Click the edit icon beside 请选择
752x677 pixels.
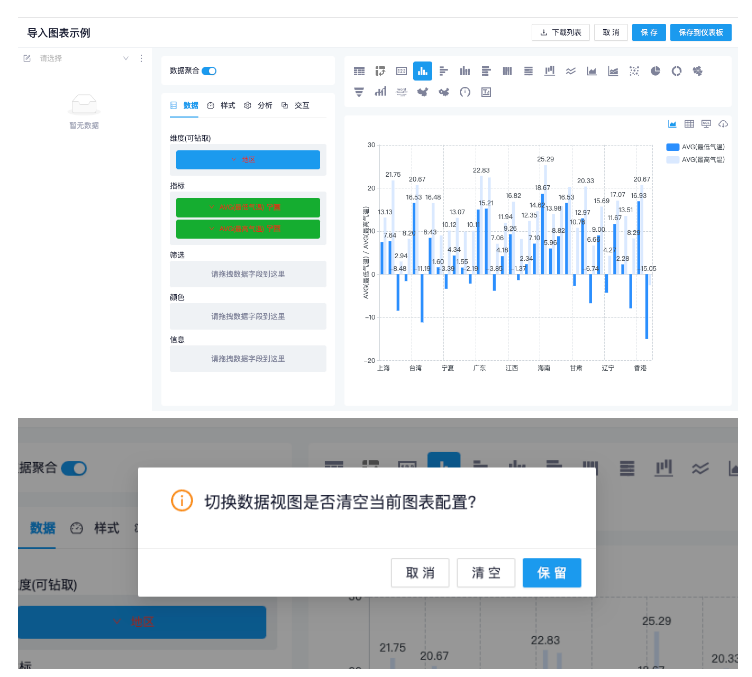click(28, 59)
